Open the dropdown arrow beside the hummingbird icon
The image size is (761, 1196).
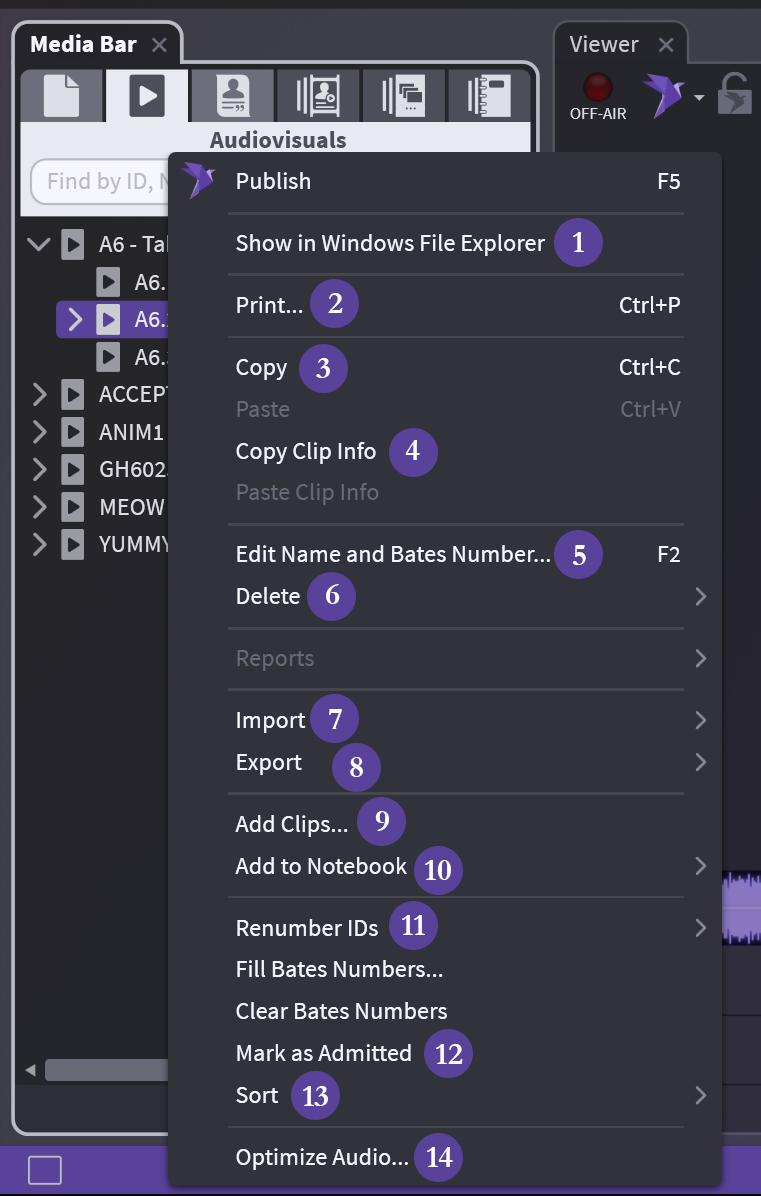(x=698, y=98)
